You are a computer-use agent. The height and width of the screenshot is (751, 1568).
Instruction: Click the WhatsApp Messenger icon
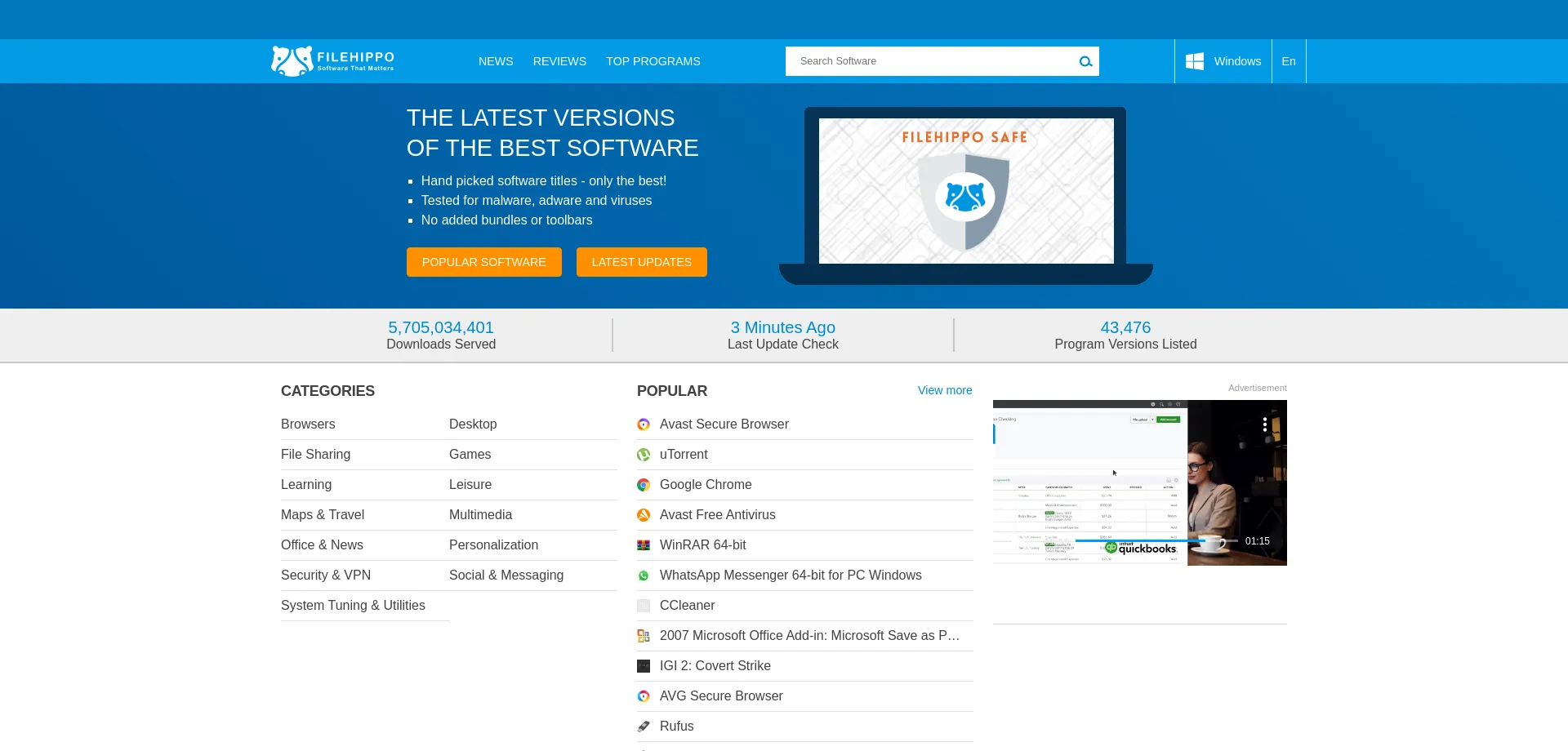pyautogui.click(x=644, y=575)
